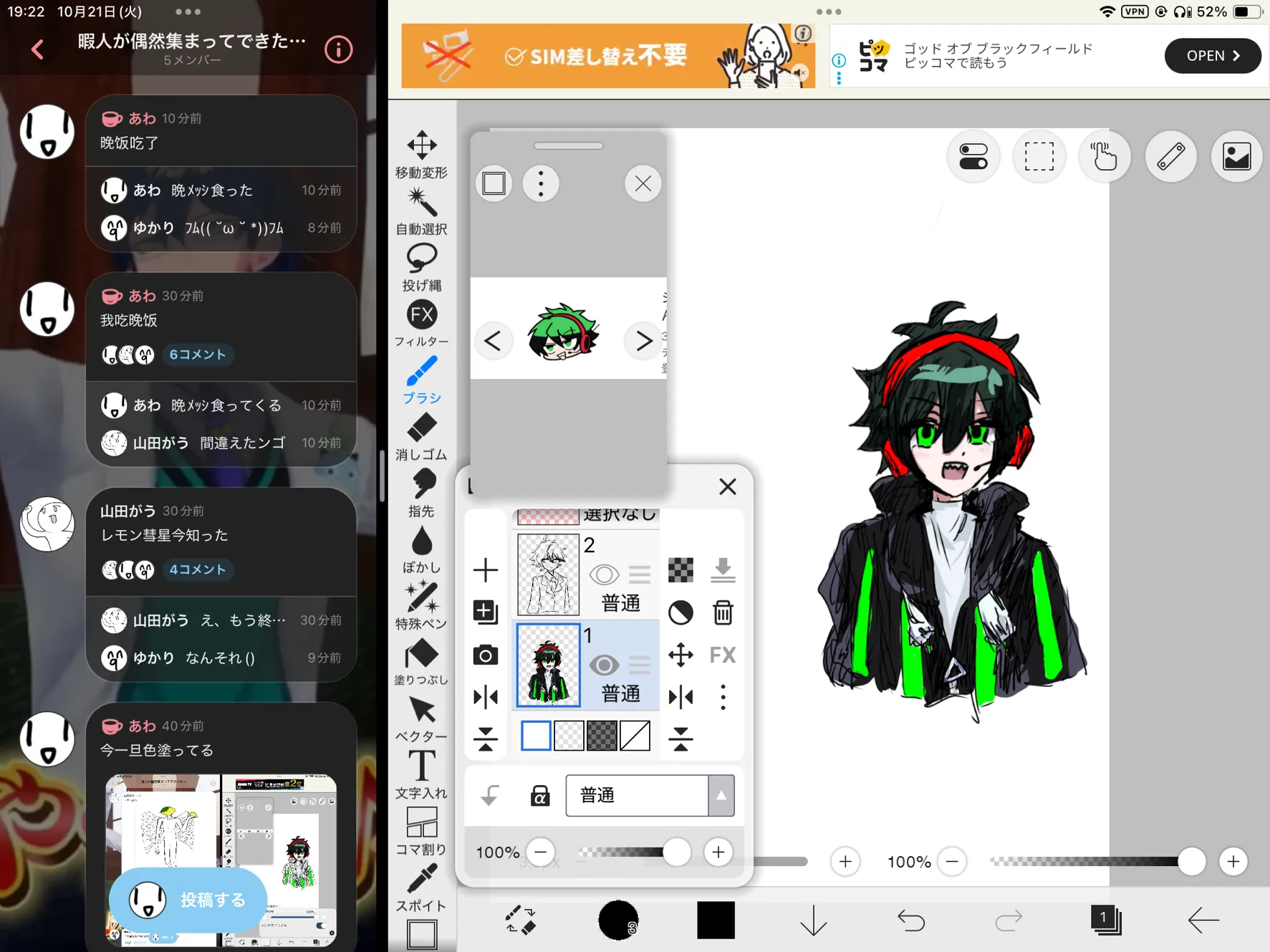1270x952 pixels.
Task: Select the ベクター vector tool
Action: pyautogui.click(x=421, y=719)
